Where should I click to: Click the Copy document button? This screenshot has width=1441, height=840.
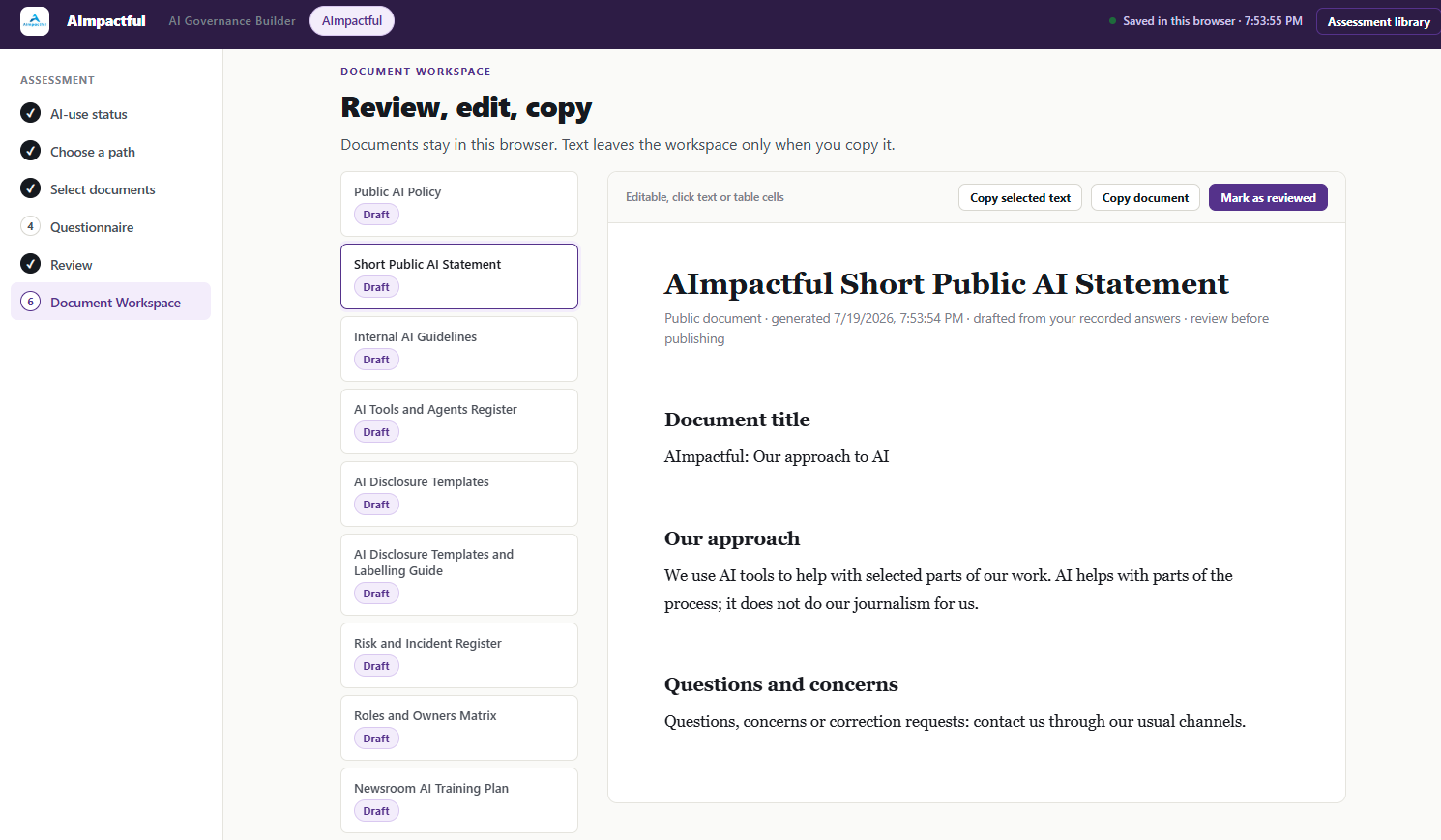click(x=1145, y=197)
